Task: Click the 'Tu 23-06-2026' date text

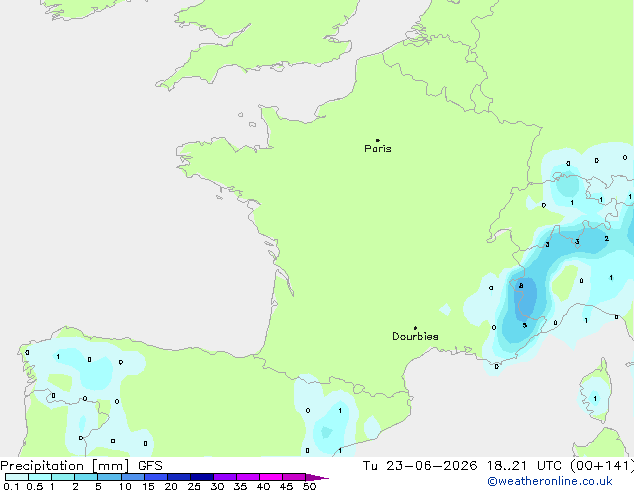Action: tap(420, 466)
